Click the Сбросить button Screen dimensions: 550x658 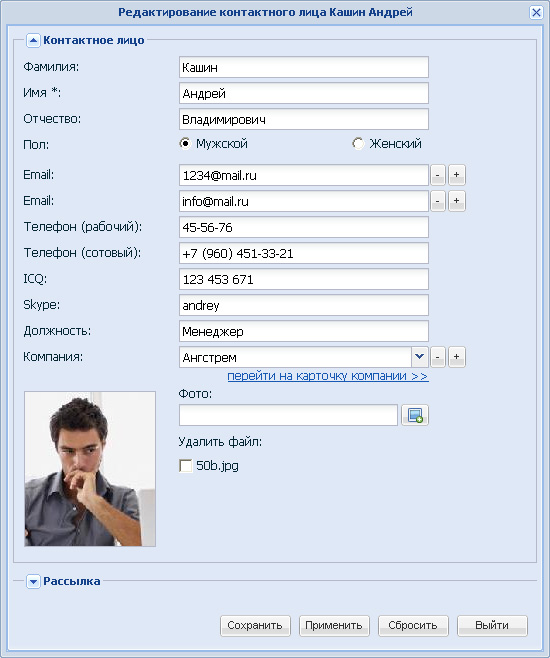tap(413, 626)
